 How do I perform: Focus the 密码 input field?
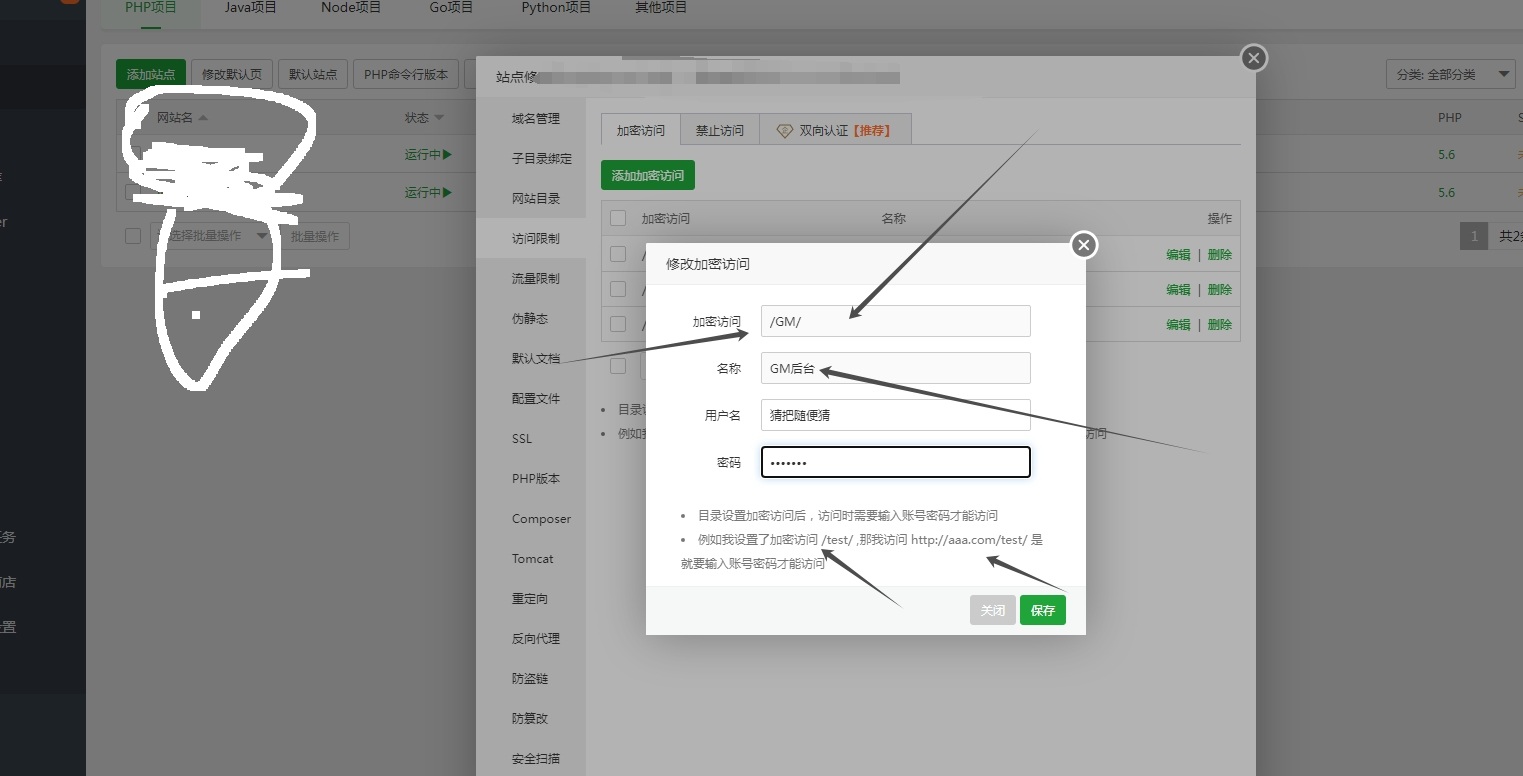pos(895,462)
